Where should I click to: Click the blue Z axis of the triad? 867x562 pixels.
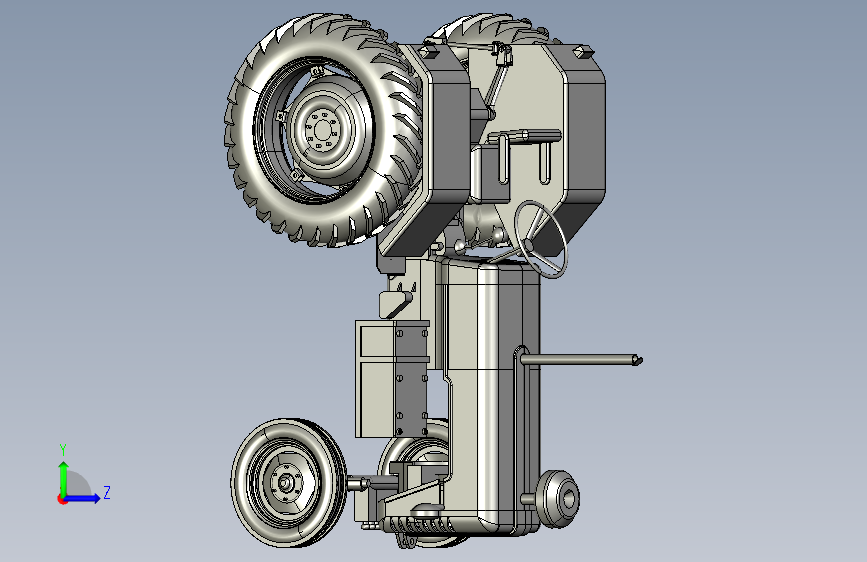tap(82, 498)
